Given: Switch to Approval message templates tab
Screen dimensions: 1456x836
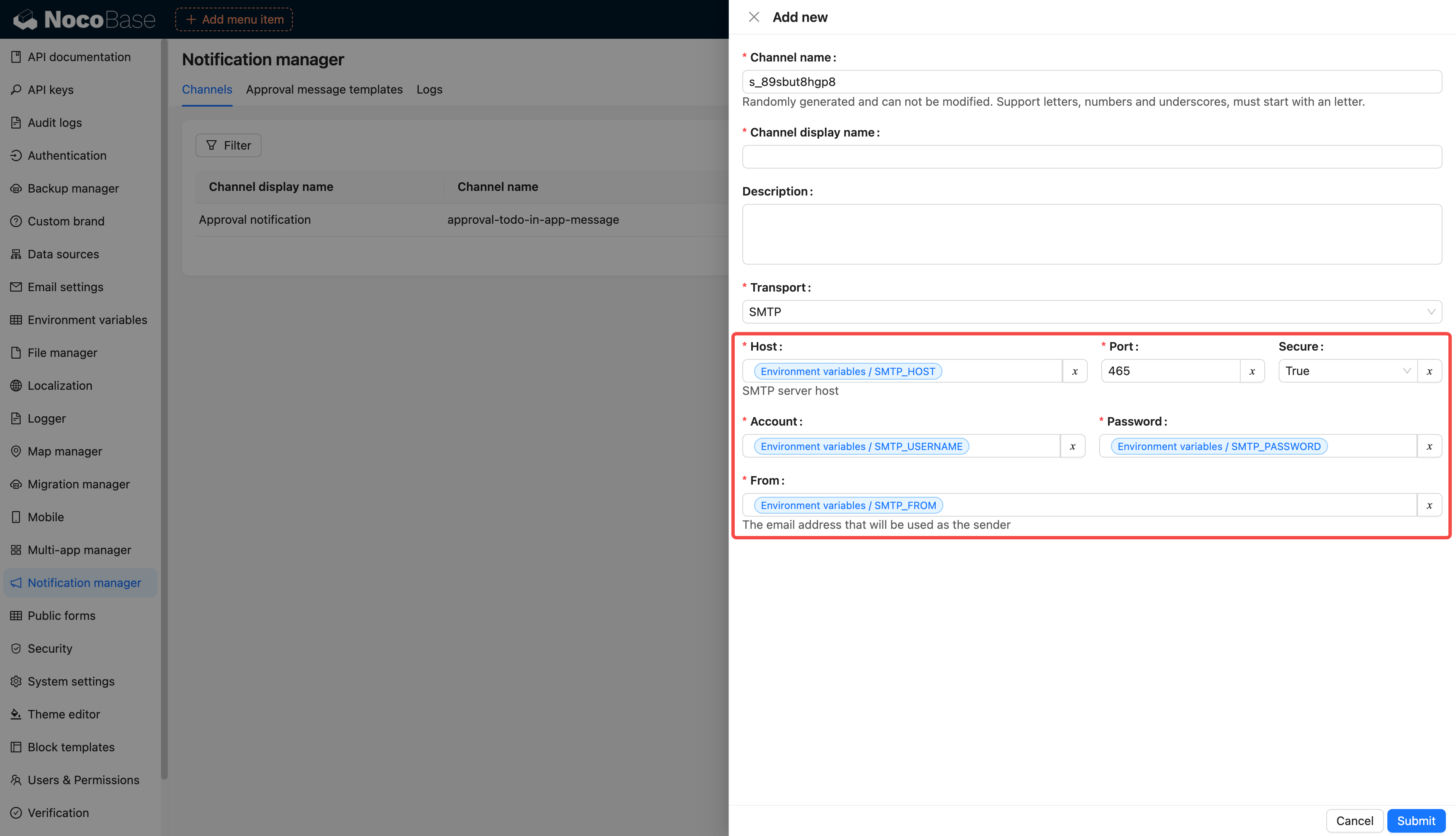Looking at the screenshot, I should coord(324,90).
